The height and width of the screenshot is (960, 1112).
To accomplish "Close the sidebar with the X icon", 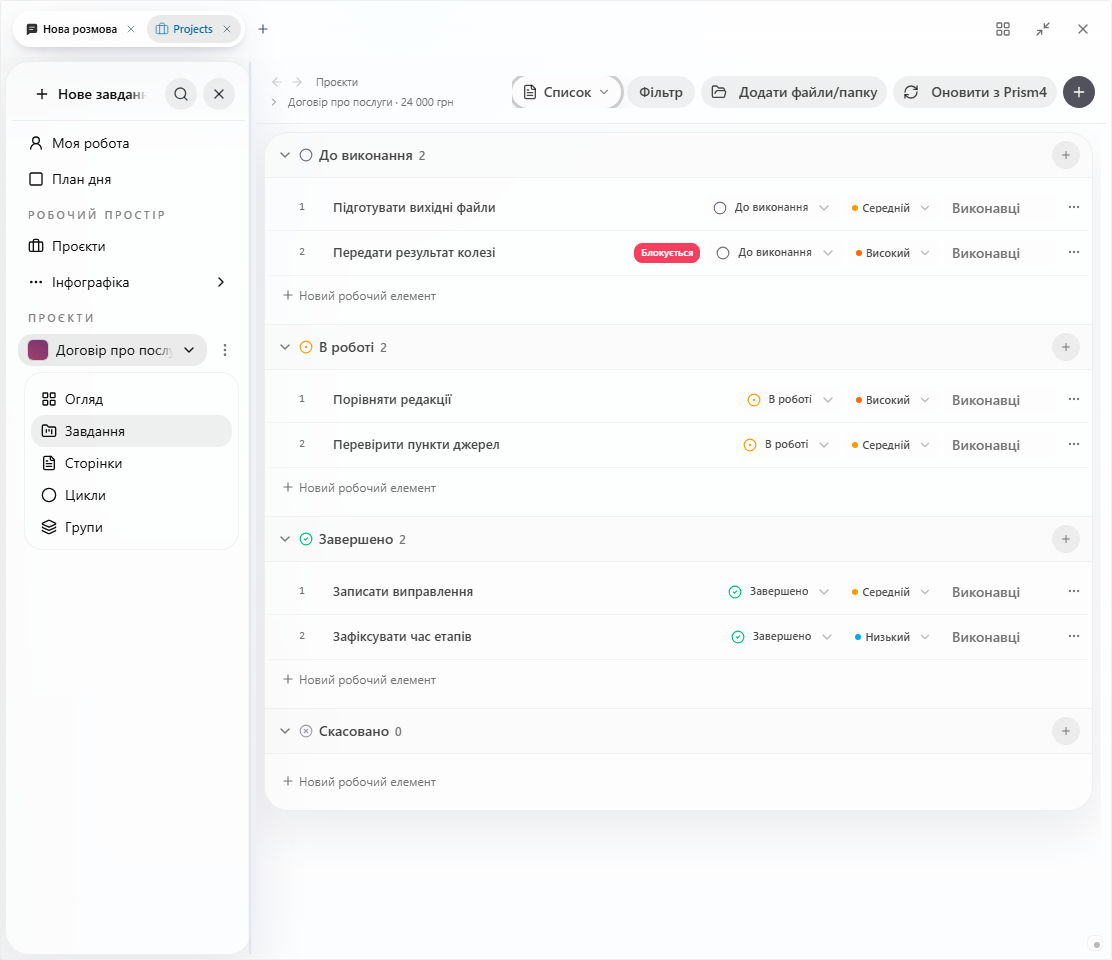I will [219, 94].
